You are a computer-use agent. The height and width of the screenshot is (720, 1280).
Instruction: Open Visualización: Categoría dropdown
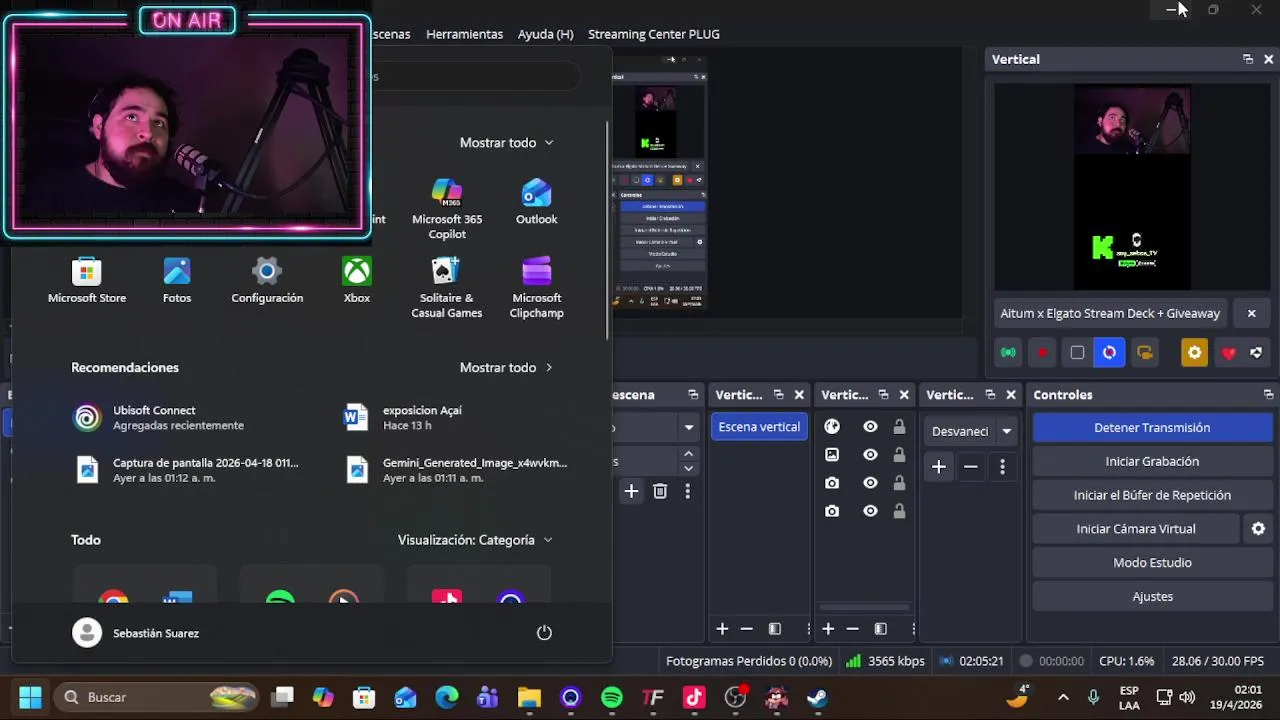475,539
